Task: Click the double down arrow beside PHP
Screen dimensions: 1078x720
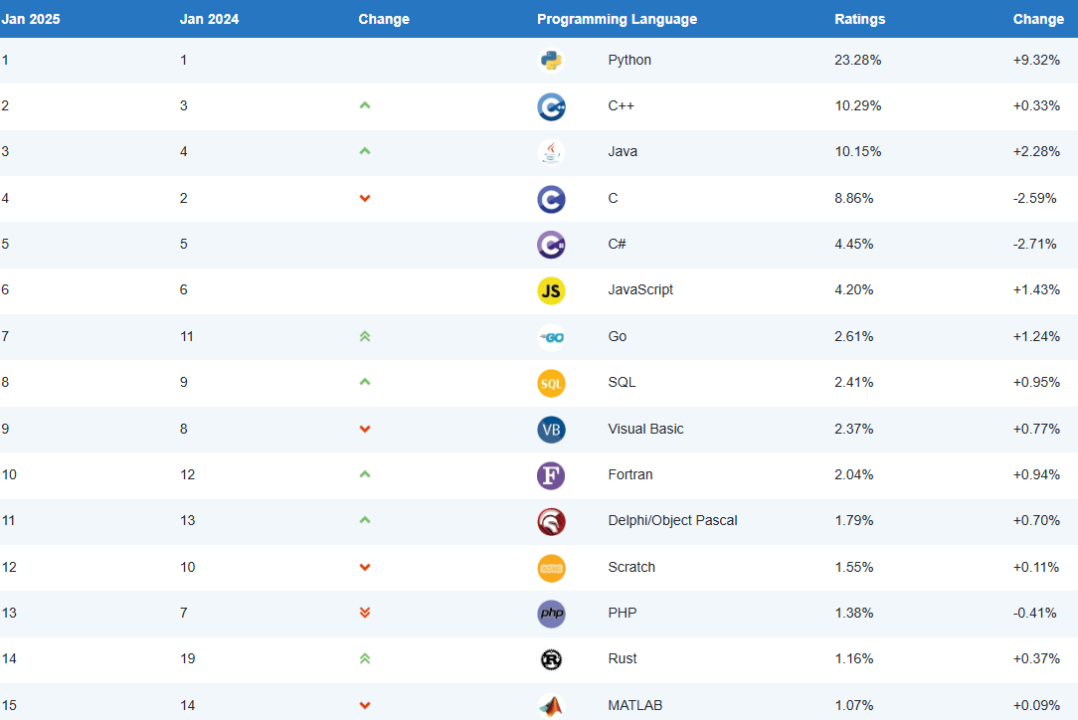Action: pos(365,613)
